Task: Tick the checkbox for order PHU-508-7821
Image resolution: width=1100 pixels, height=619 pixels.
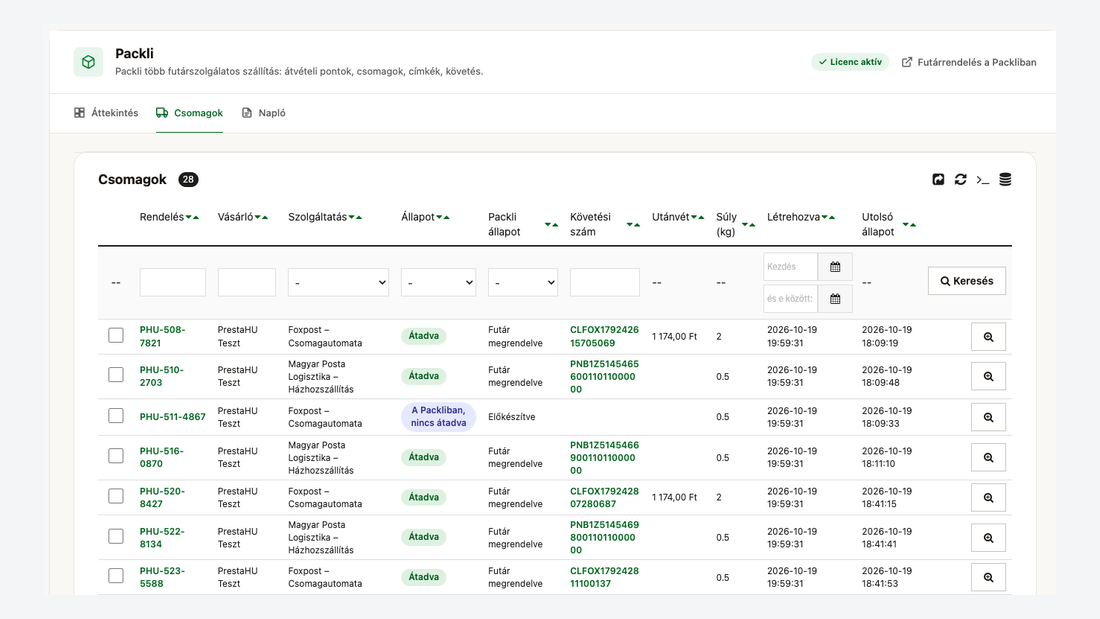Action: pyautogui.click(x=116, y=335)
